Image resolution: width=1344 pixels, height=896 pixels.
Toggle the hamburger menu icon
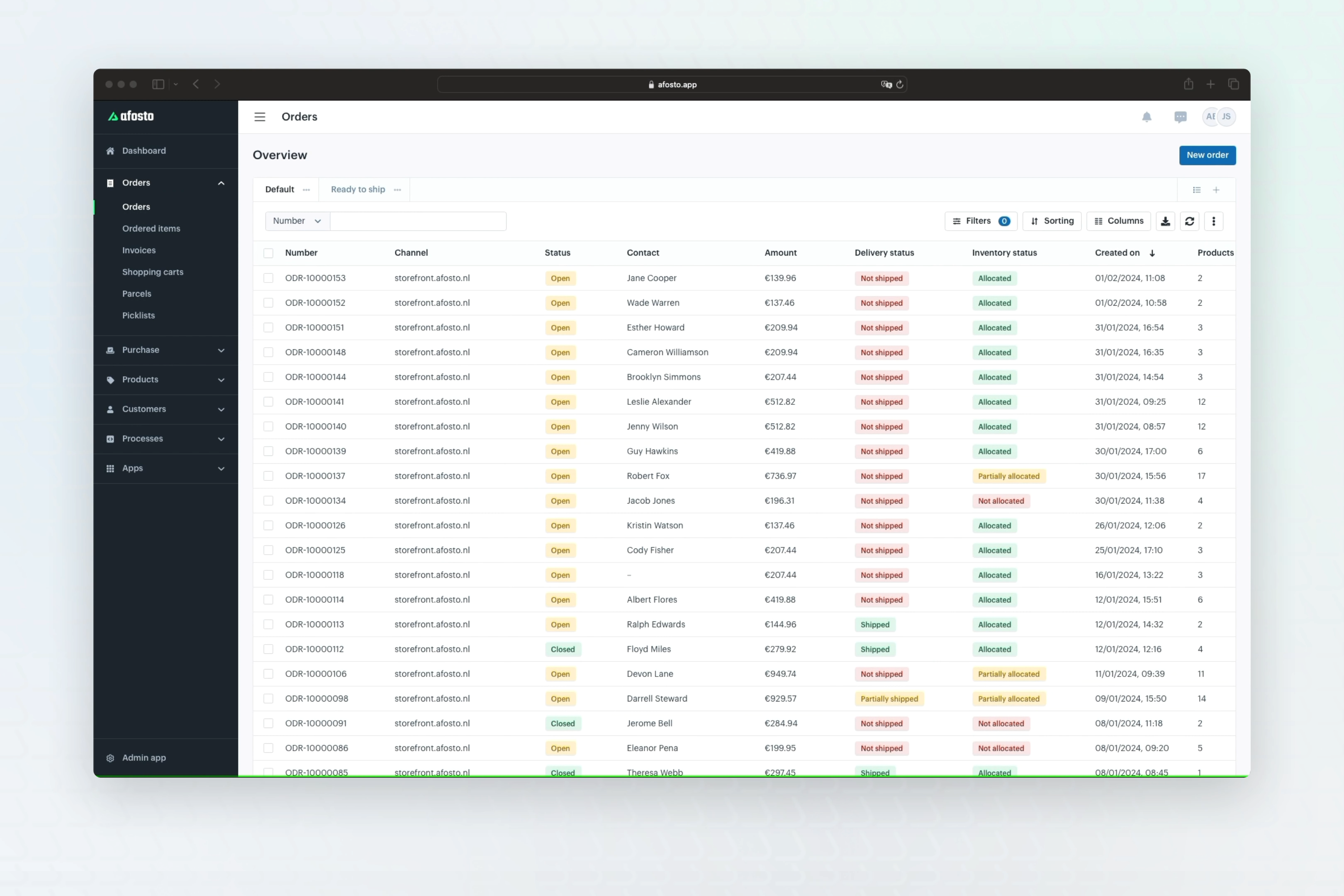pos(259,117)
